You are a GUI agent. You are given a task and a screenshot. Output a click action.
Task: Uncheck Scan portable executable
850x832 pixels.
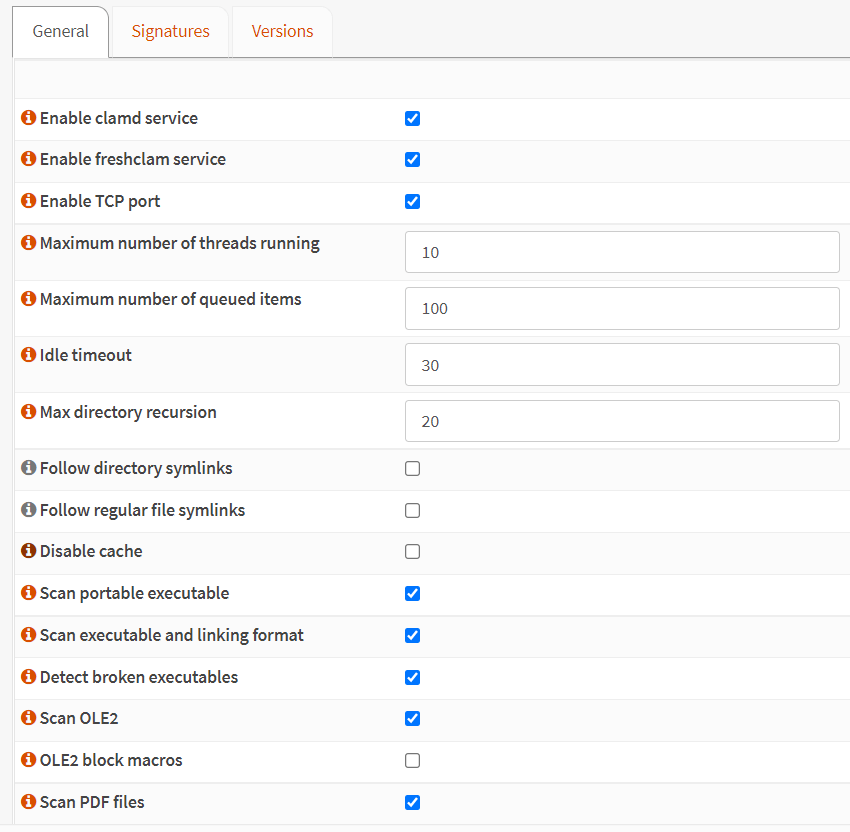412,593
